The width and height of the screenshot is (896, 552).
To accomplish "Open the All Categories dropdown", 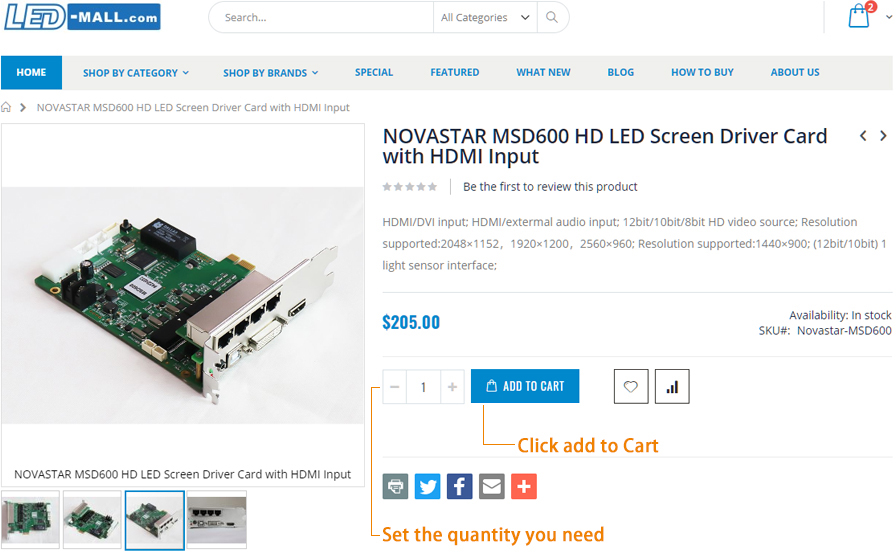I will (x=485, y=17).
